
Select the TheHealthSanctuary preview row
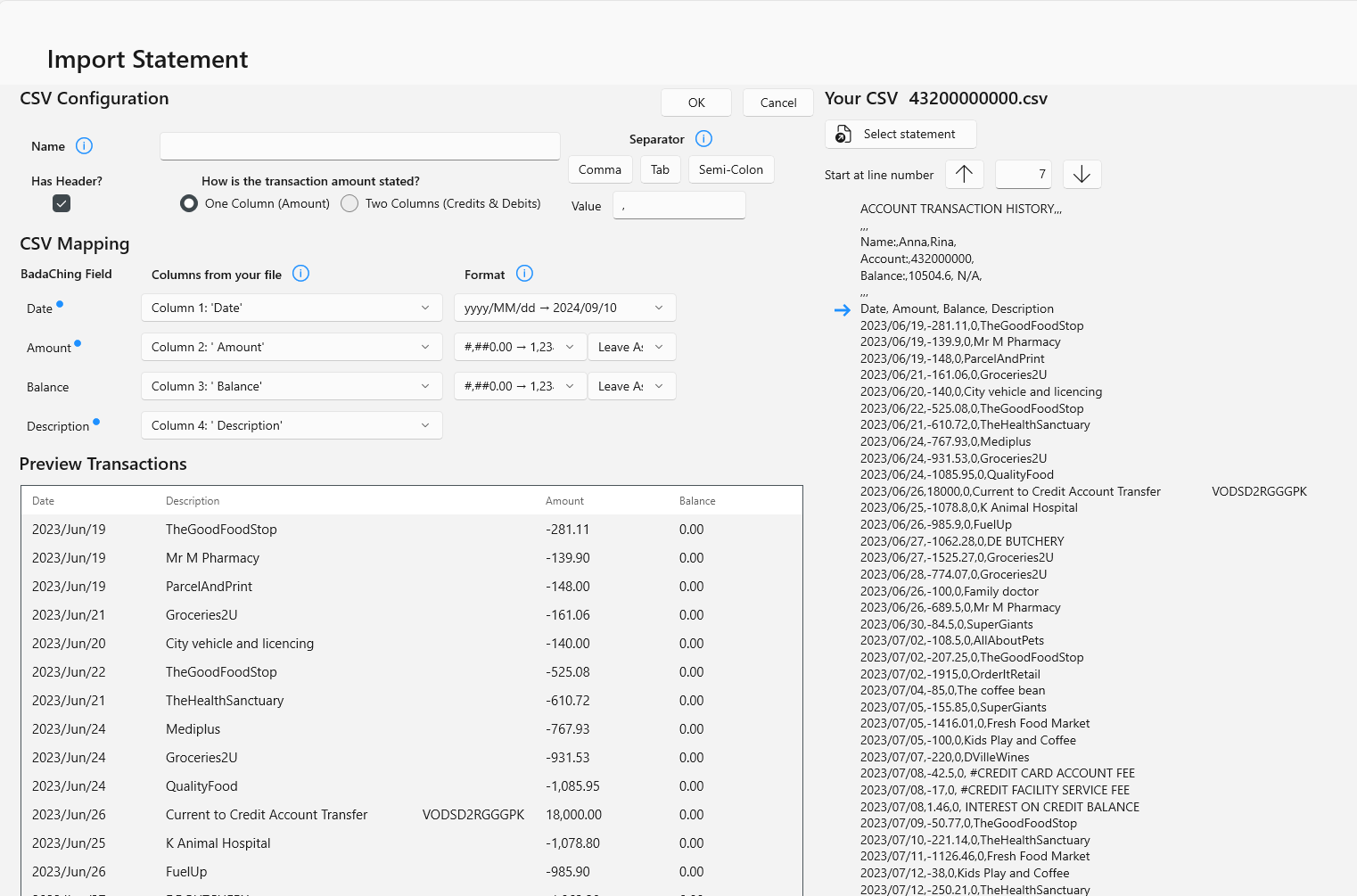coord(412,701)
